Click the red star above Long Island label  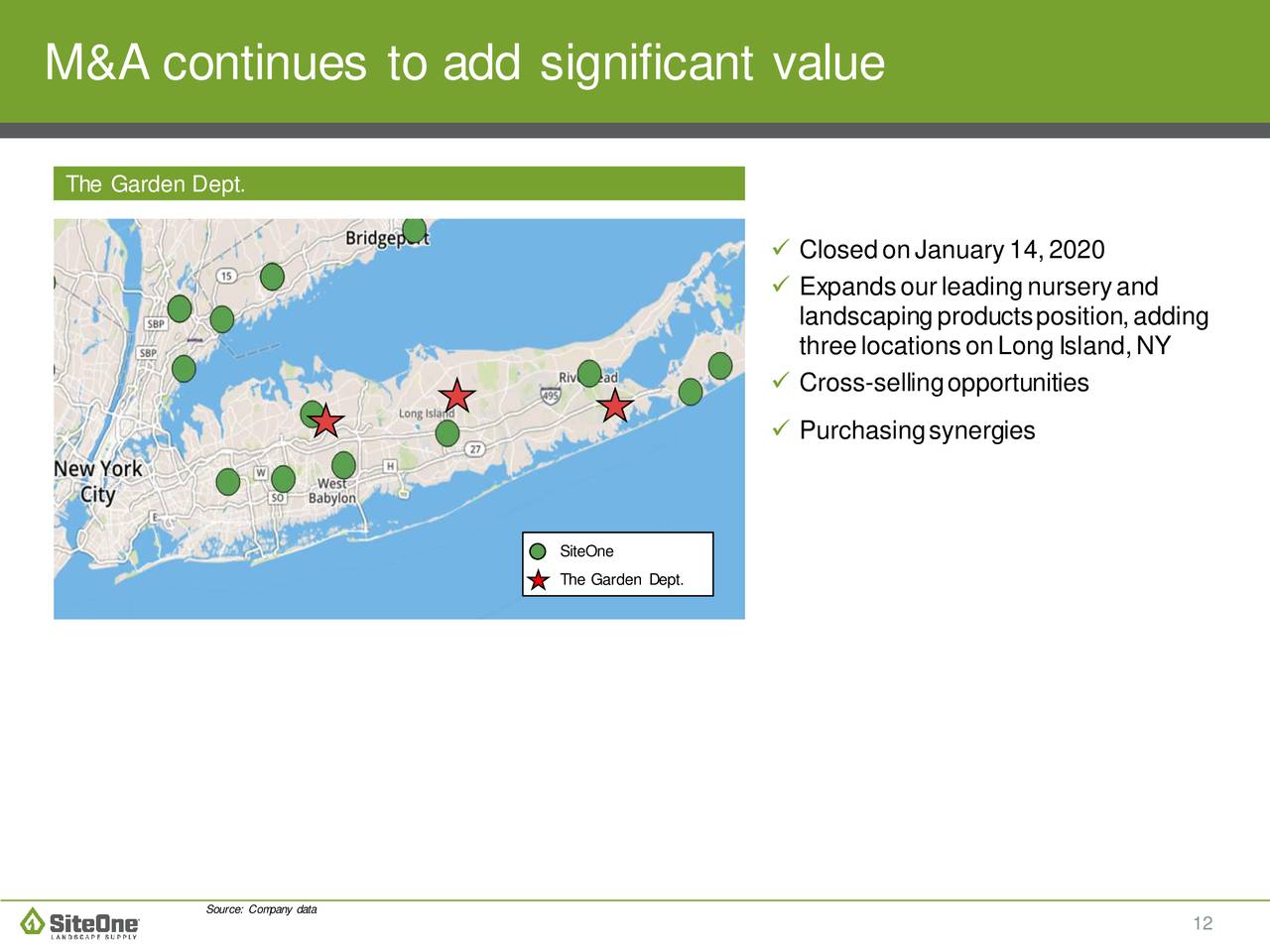click(x=456, y=396)
